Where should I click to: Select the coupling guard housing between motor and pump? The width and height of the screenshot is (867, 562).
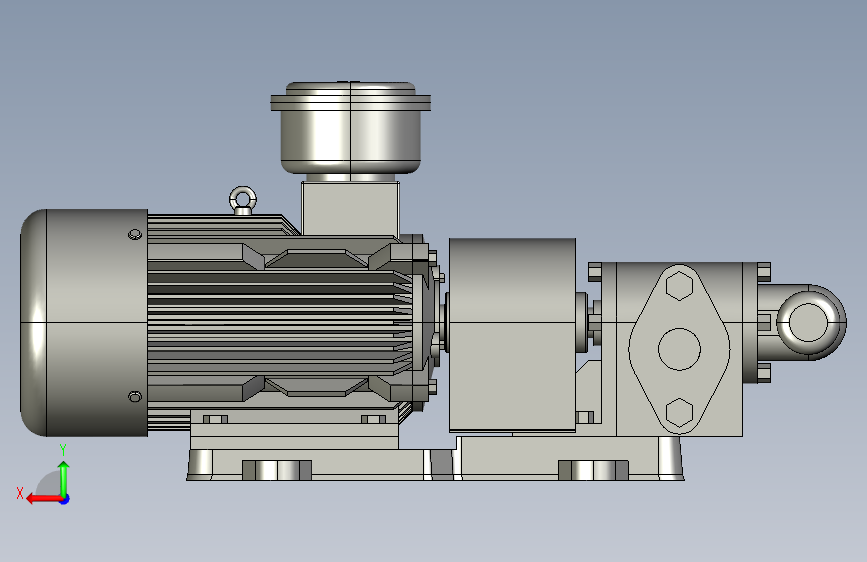click(512, 335)
